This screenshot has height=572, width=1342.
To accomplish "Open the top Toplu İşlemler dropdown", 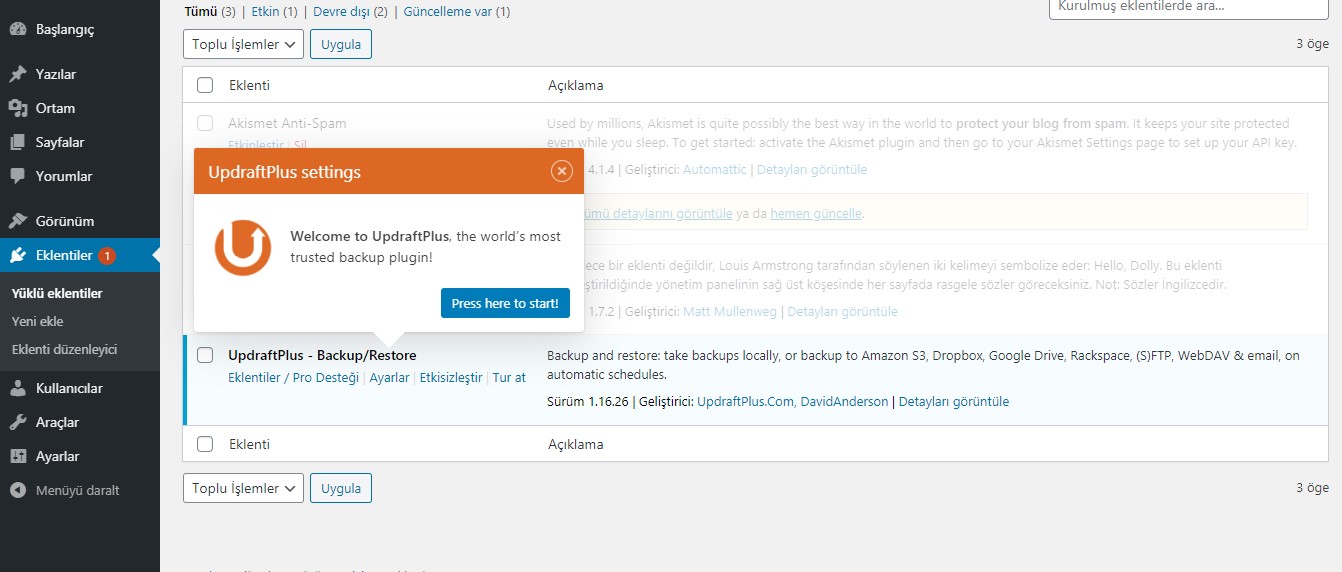I will [243, 44].
